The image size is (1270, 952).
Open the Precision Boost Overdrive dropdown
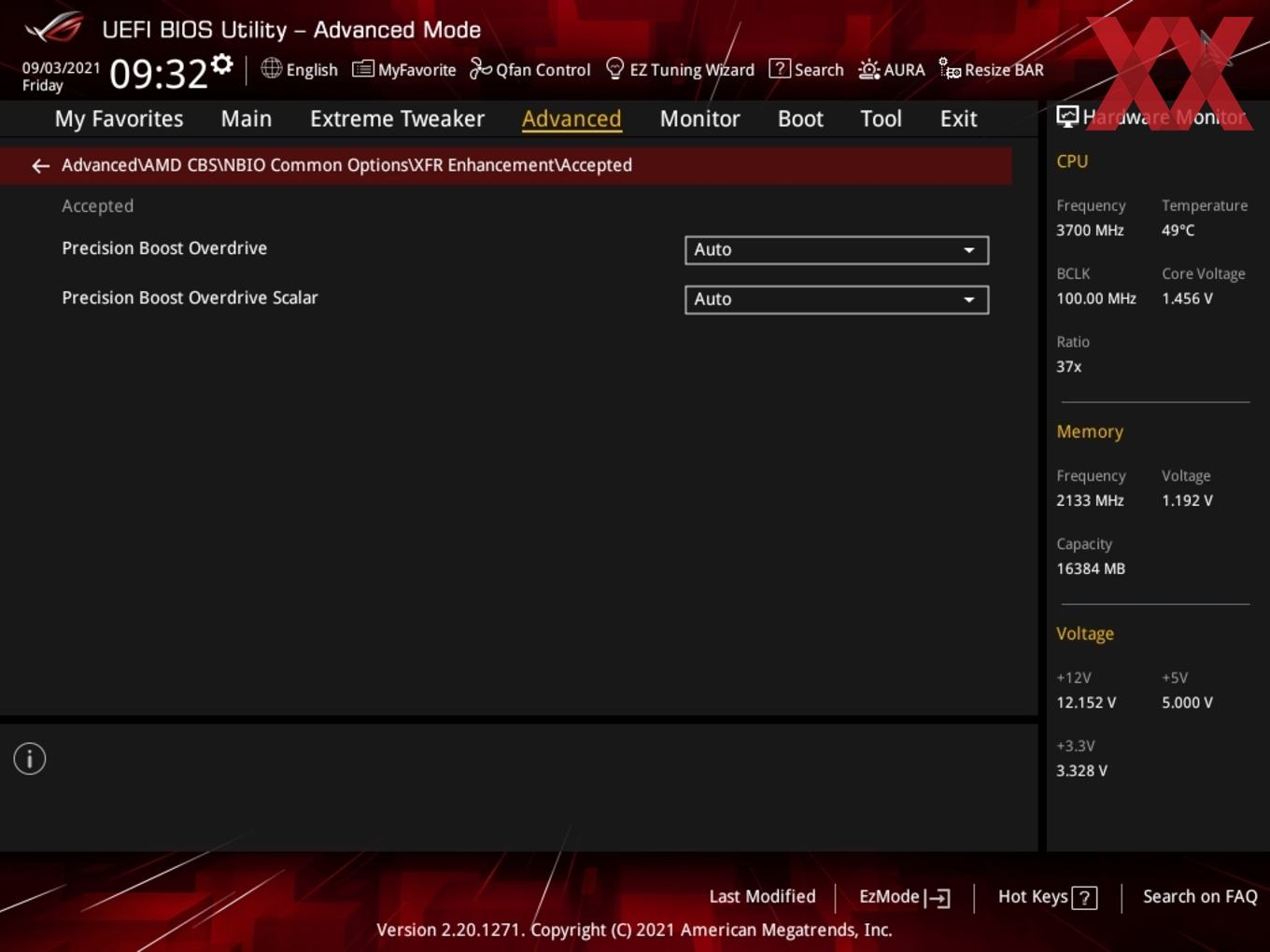pos(837,250)
